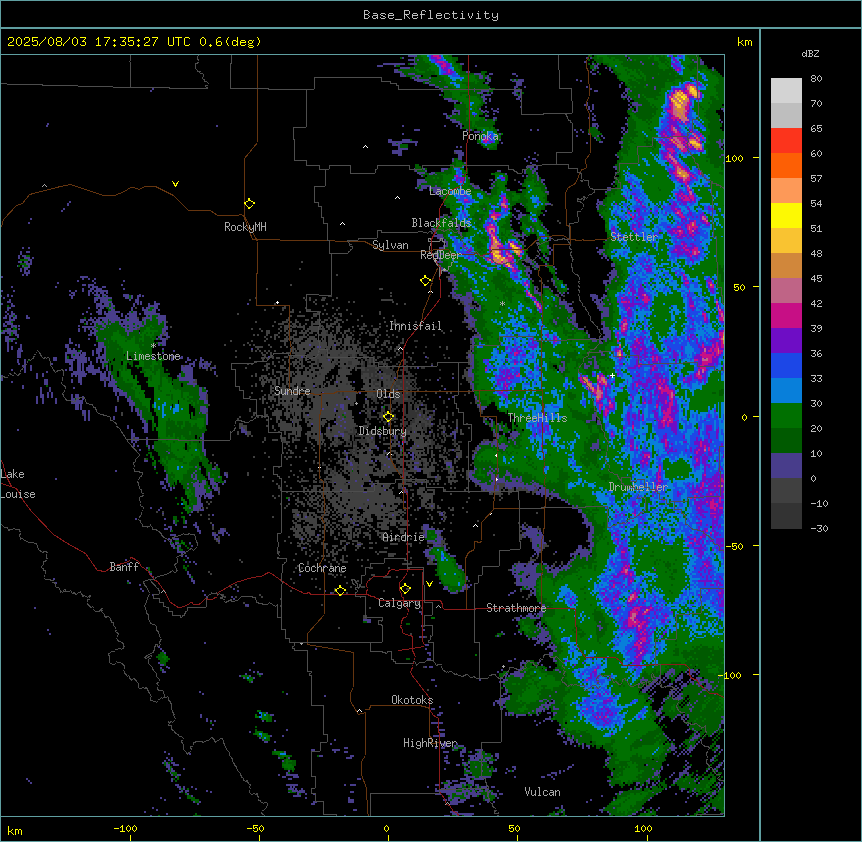Click the -50 tick on right vertical axis
862x842 pixels.
click(734, 546)
